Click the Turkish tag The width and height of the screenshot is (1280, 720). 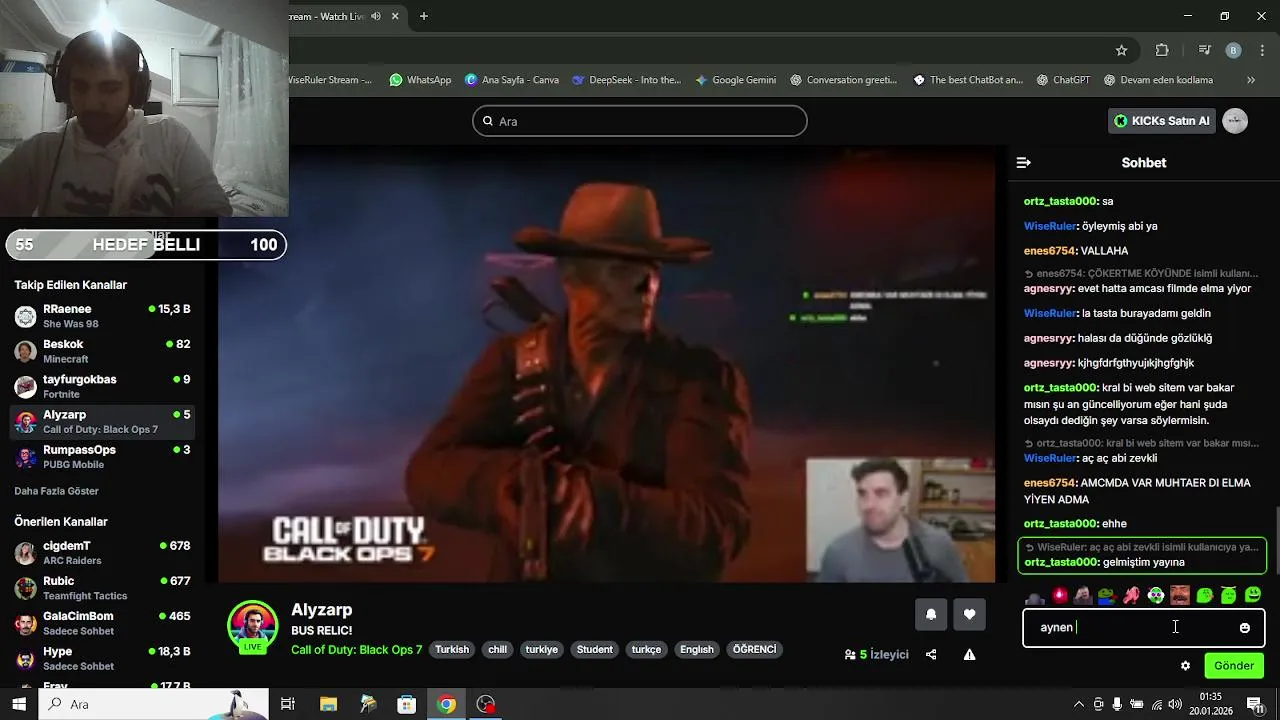click(x=452, y=650)
